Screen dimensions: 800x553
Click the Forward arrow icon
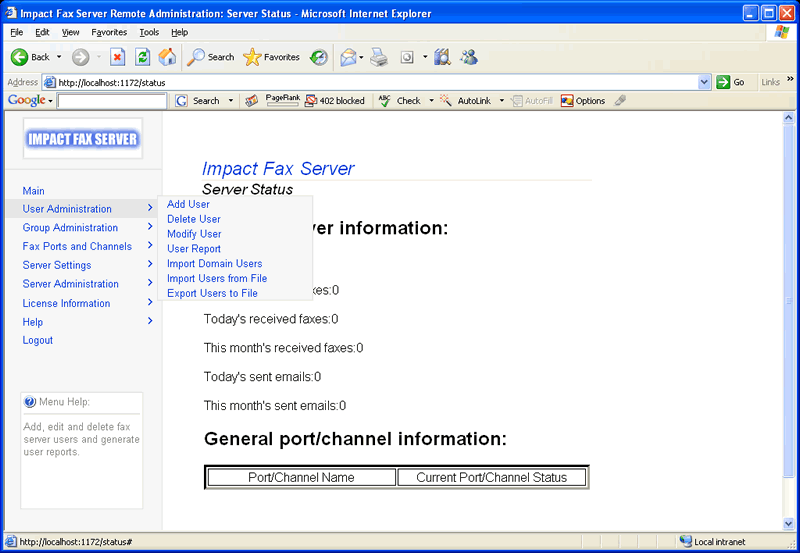click(80, 57)
